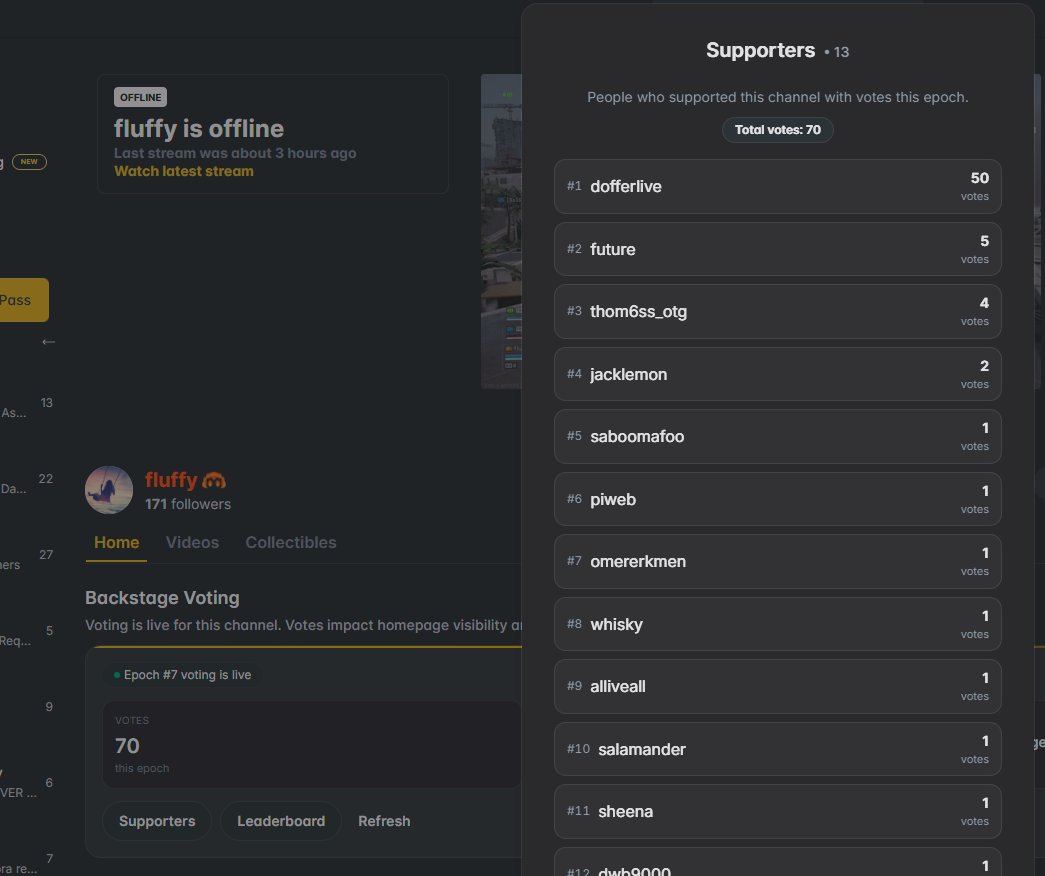Click the stream preview thumbnail
Image resolution: width=1045 pixels, height=876 pixels.
500,232
